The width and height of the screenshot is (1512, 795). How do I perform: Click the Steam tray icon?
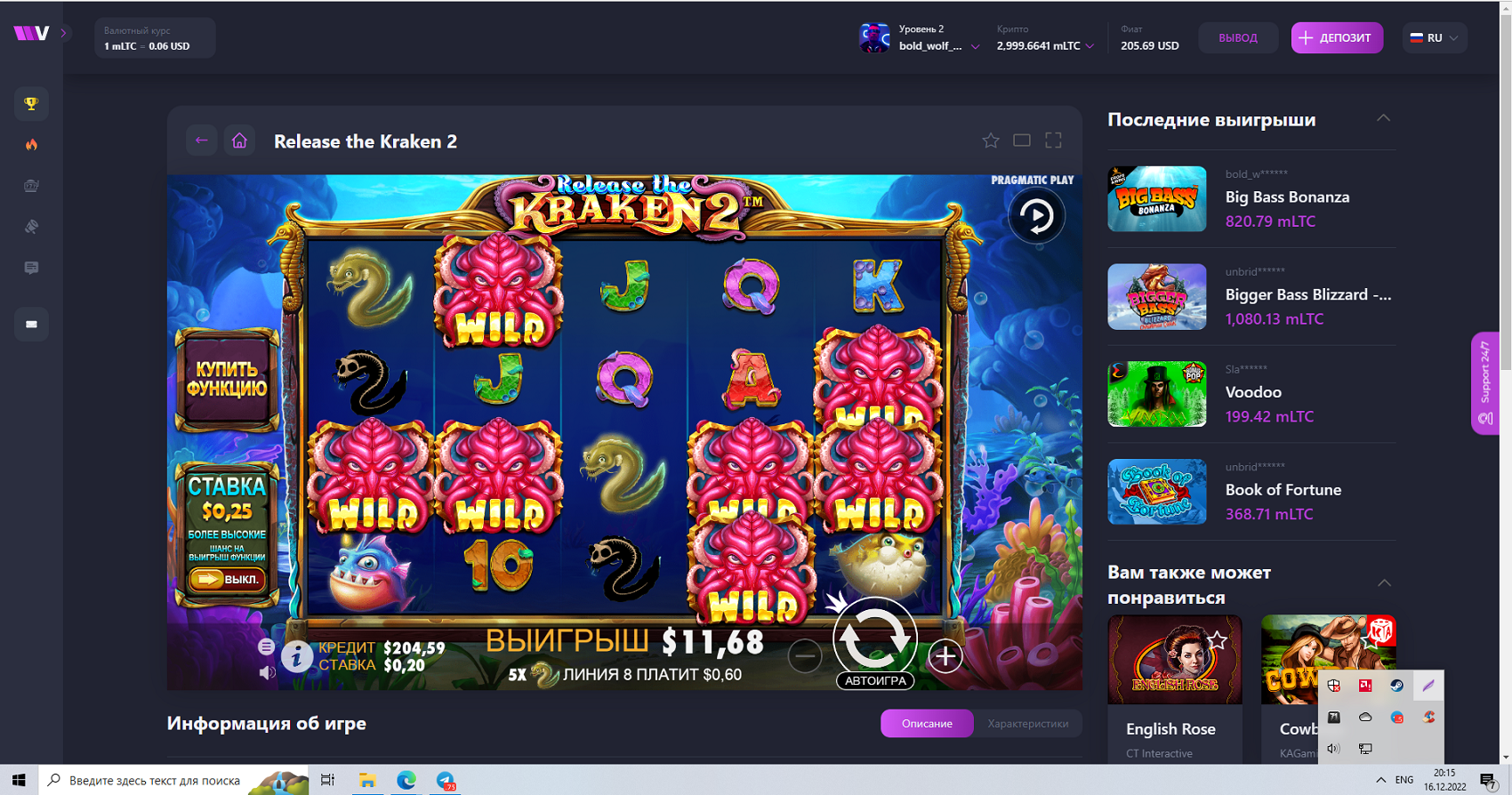click(1397, 686)
